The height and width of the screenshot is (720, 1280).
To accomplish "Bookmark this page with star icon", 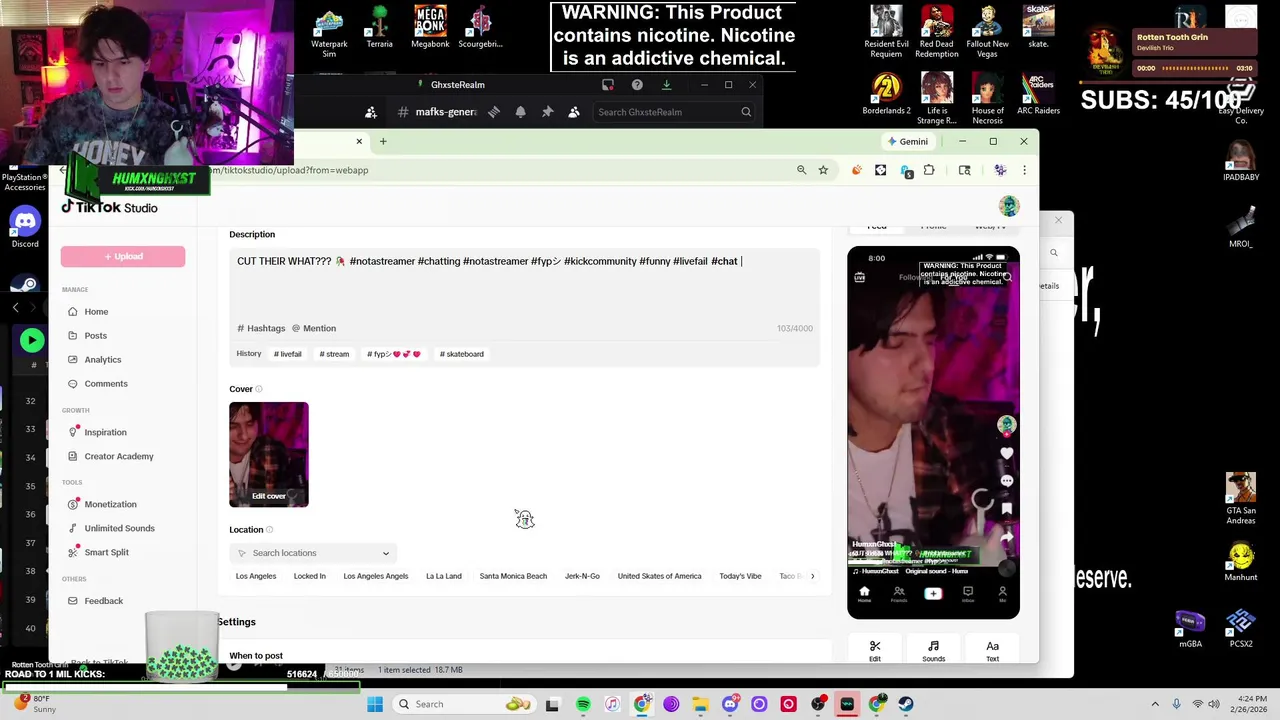I will [823, 170].
